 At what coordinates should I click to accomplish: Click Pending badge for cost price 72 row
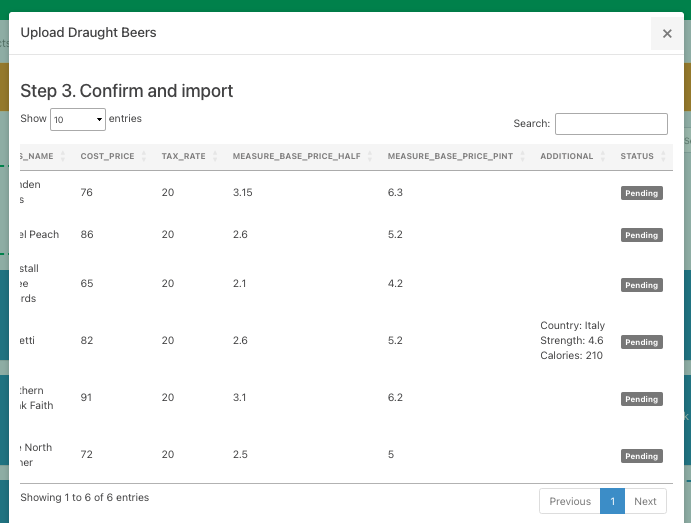641,456
